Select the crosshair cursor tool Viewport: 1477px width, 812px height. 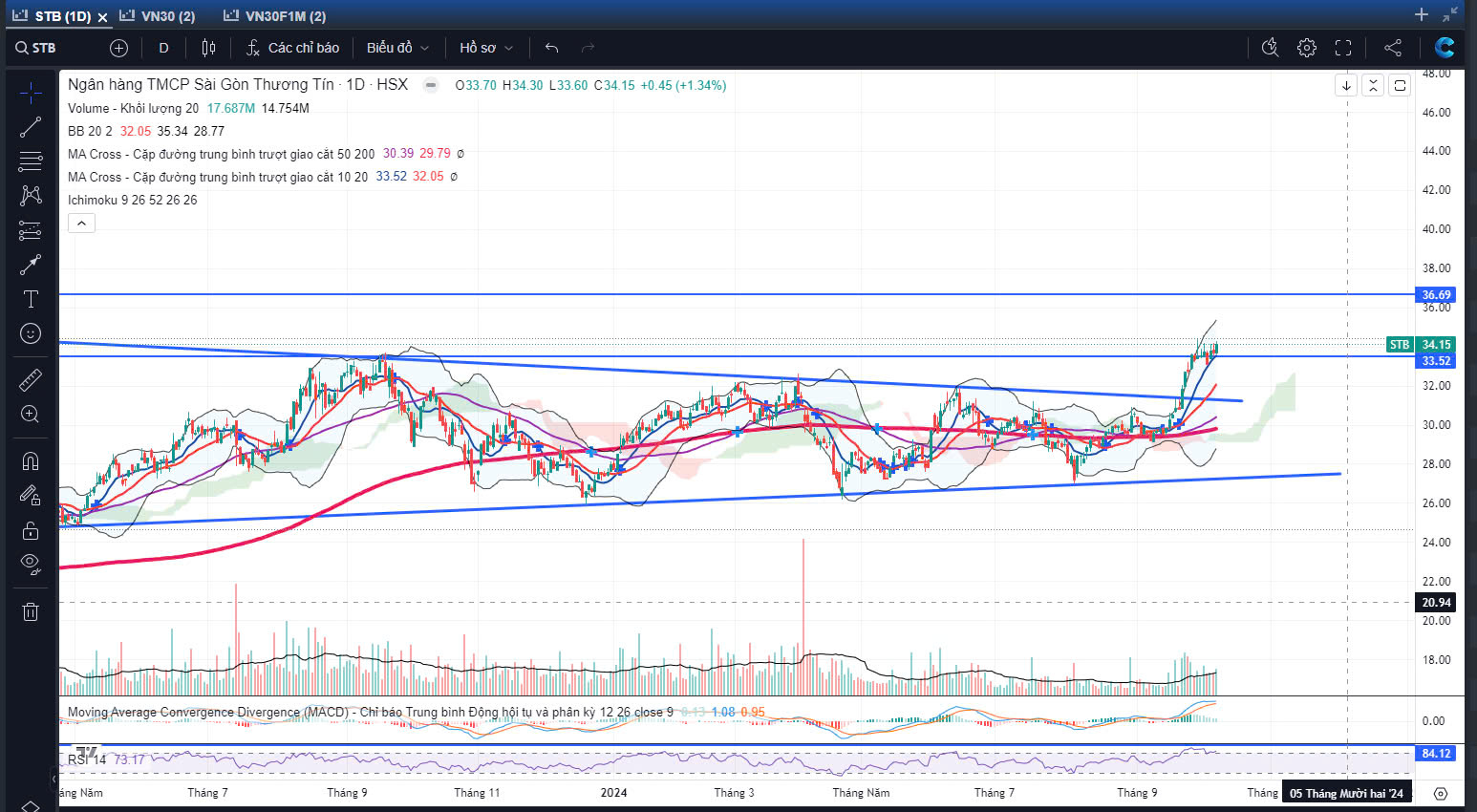pos(31,93)
